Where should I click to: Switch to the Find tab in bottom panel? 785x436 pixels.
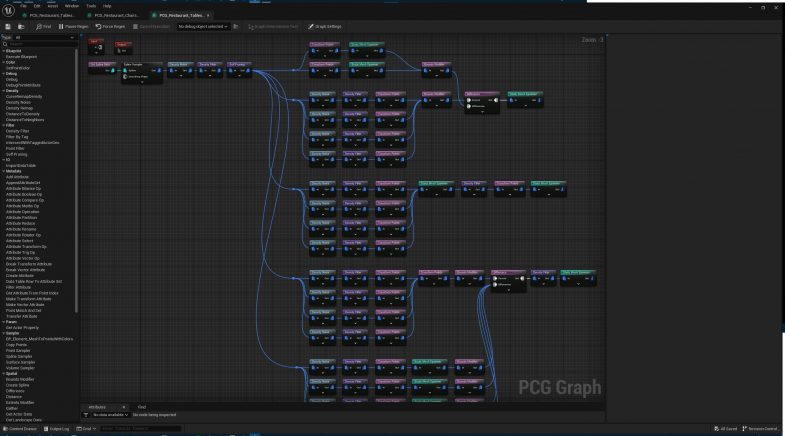point(142,407)
